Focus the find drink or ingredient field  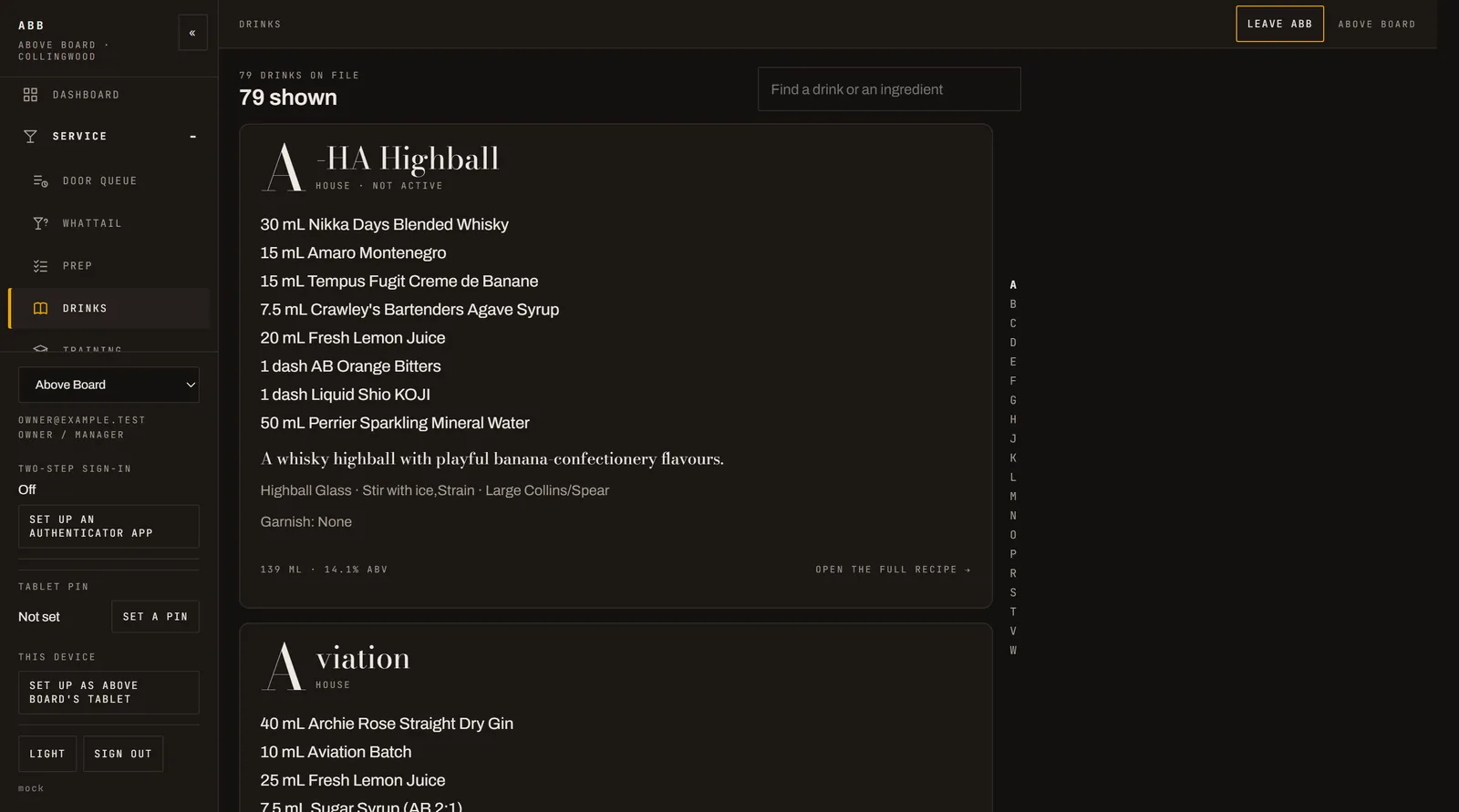click(x=889, y=89)
